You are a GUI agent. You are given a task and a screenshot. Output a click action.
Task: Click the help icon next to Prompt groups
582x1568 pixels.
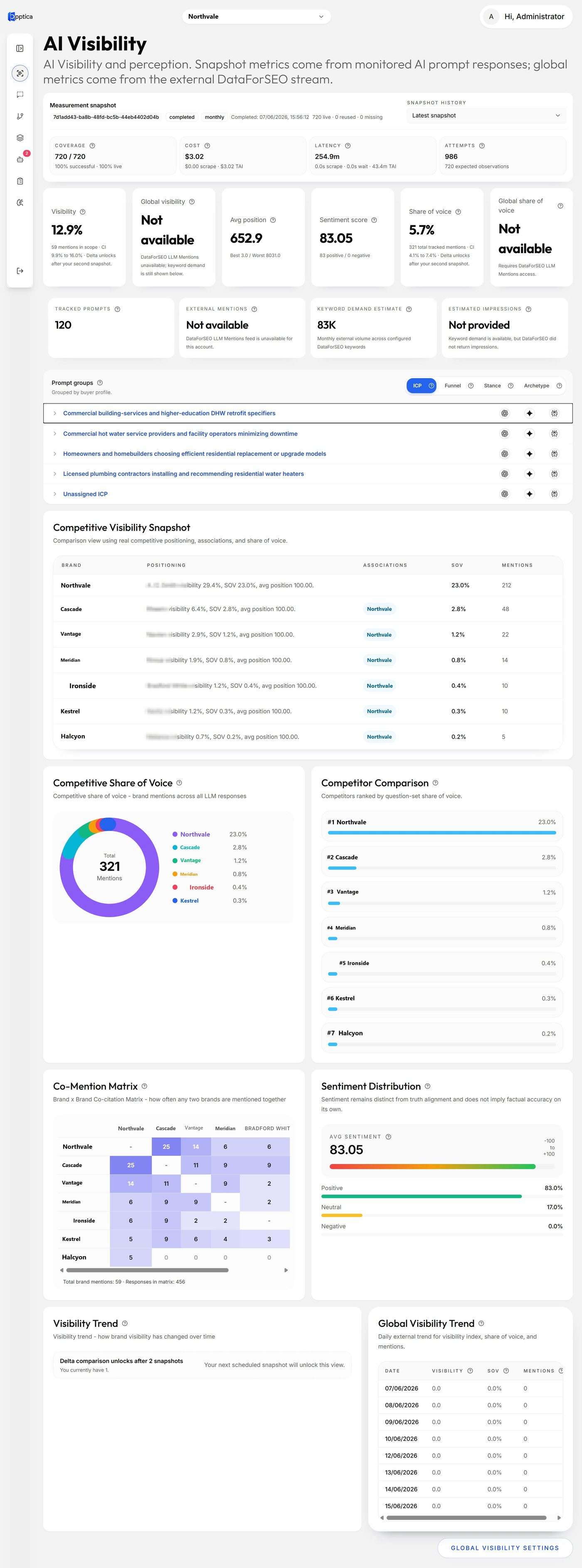[100, 383]
